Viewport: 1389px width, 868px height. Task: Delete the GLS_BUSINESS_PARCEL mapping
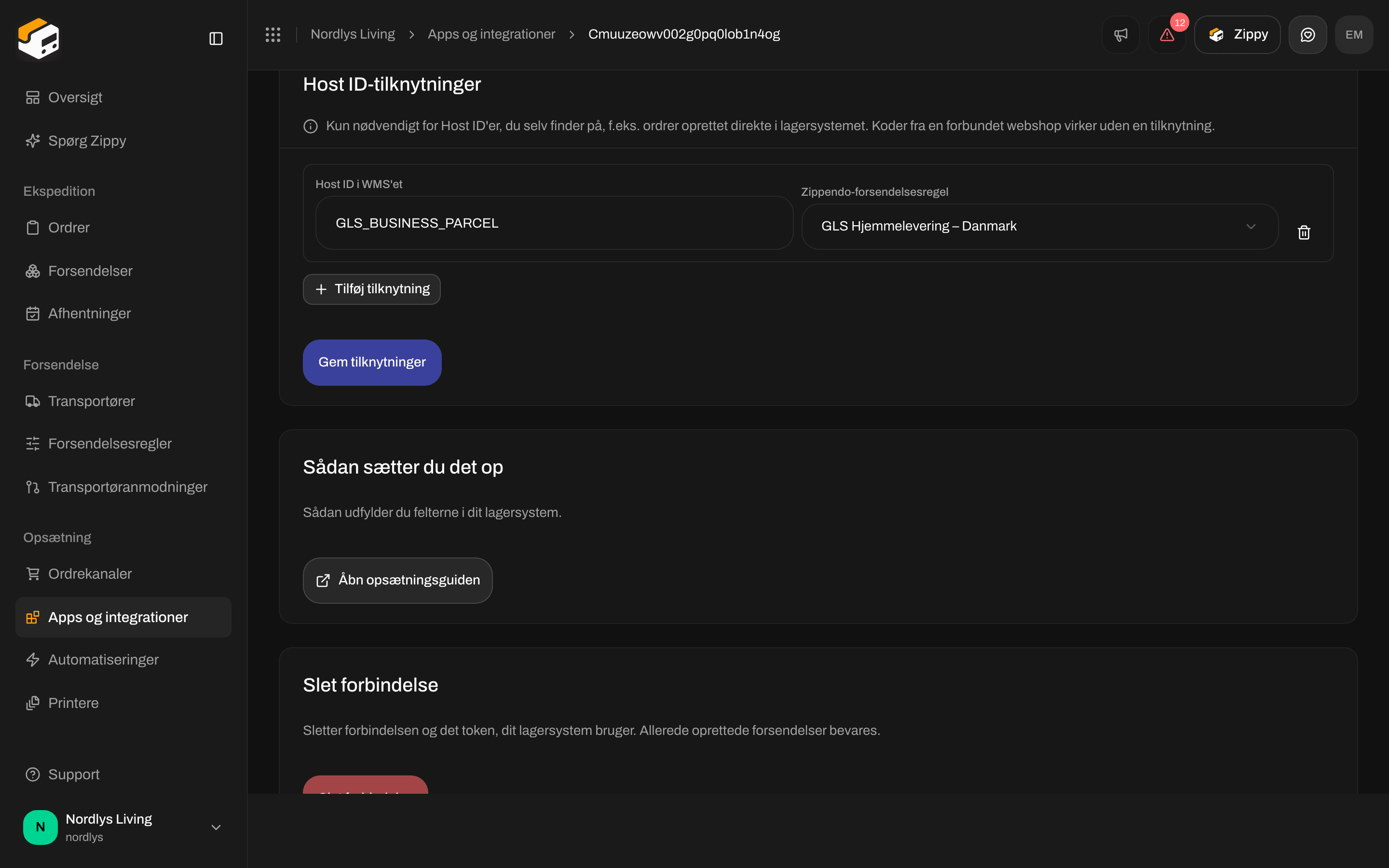[1304, 232]
